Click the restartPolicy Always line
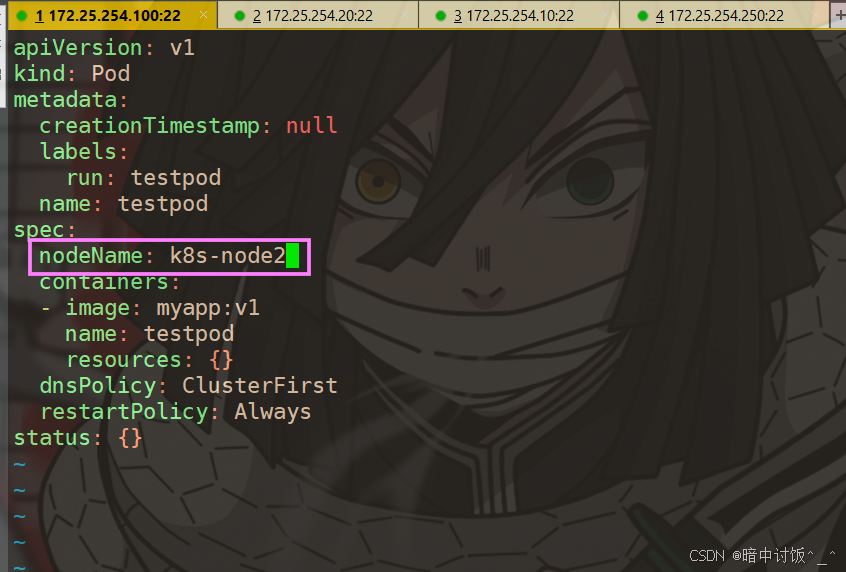Image resolution: width=846 pixels, height=572 pixels. pyautogui.click(x=175, y=412)
